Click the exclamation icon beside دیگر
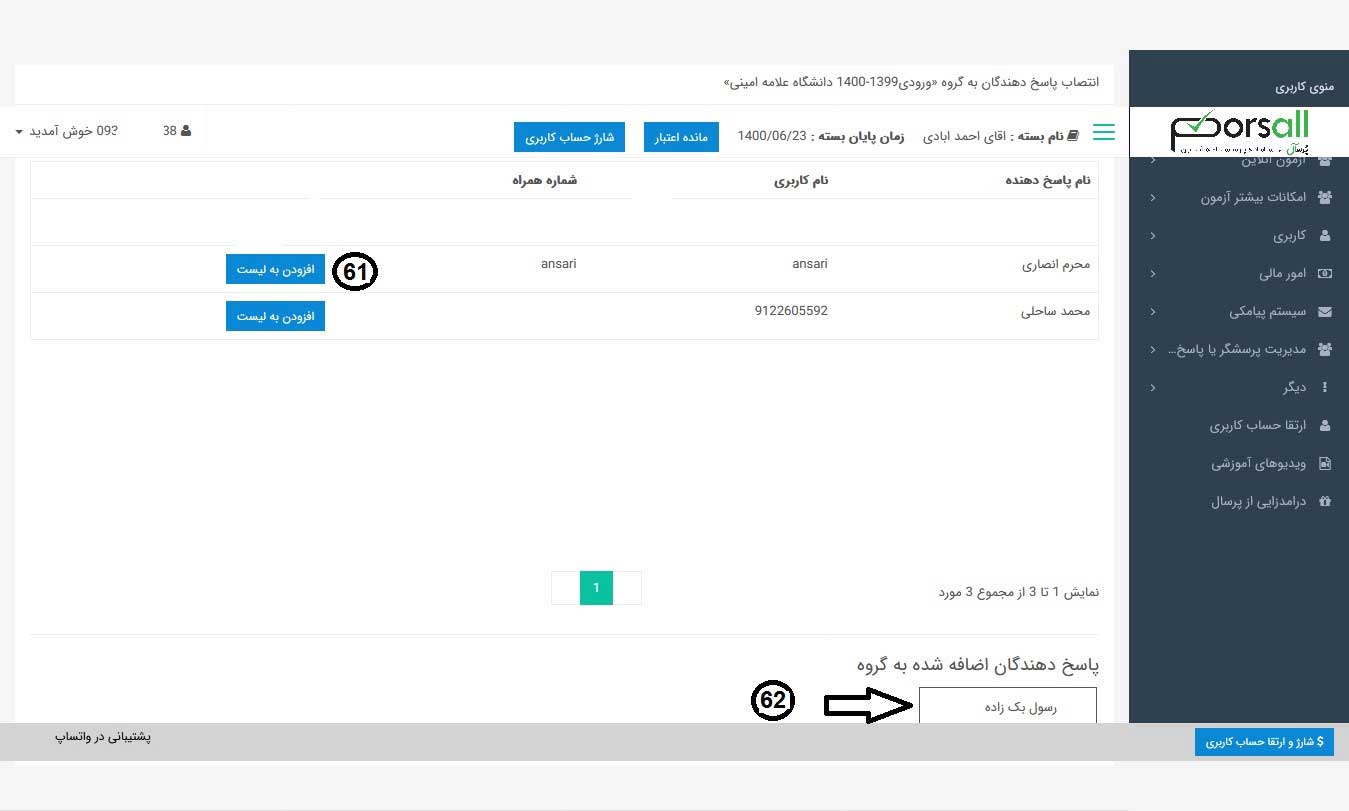 tap(1325, 387)
